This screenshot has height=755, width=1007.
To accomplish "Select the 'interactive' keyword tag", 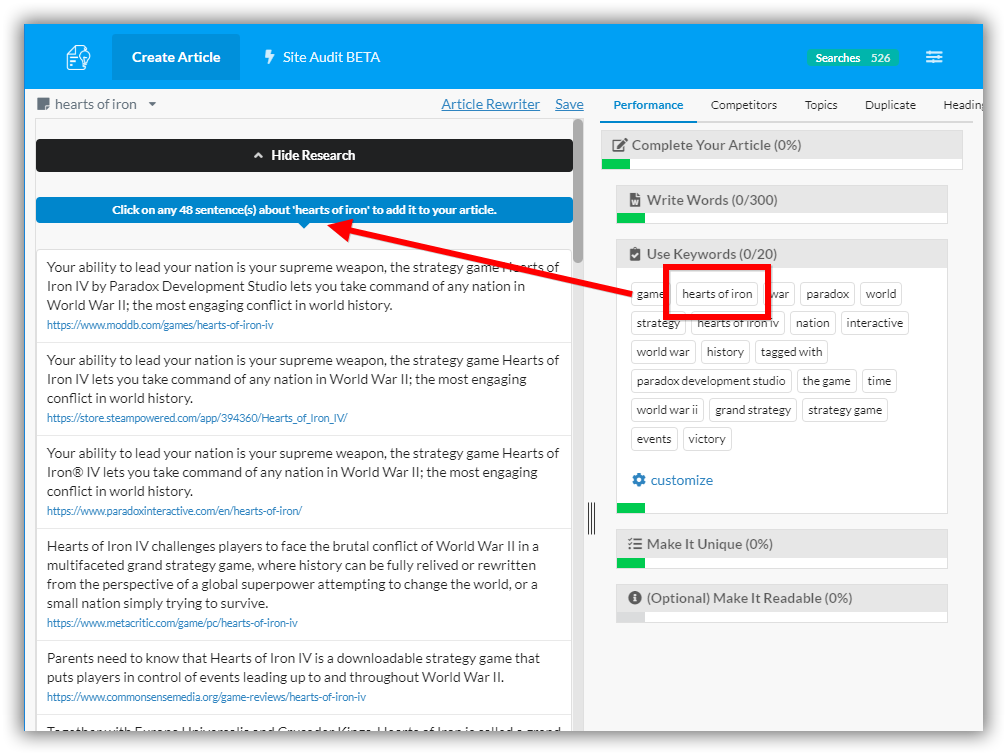I will [874, 323].
